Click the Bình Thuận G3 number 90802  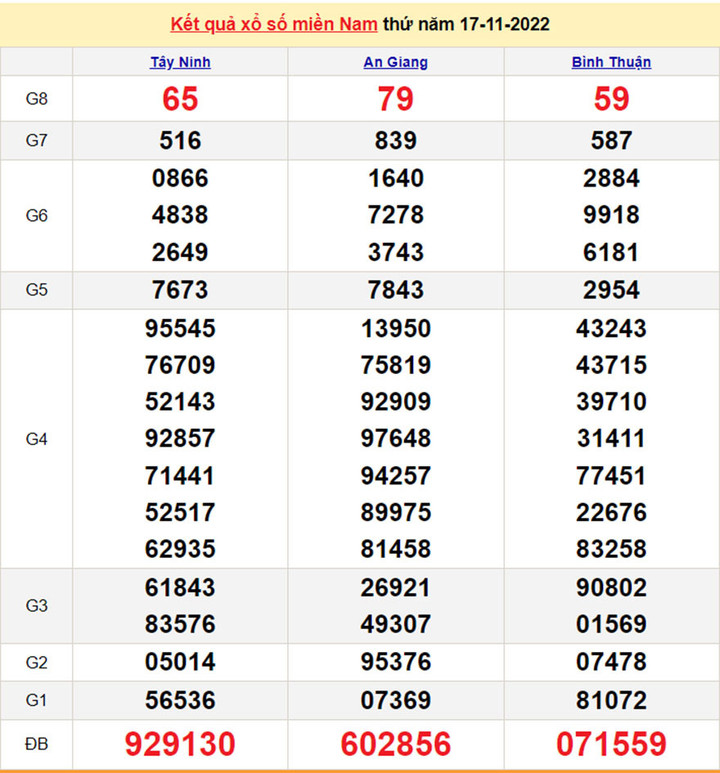pos(611,587)
